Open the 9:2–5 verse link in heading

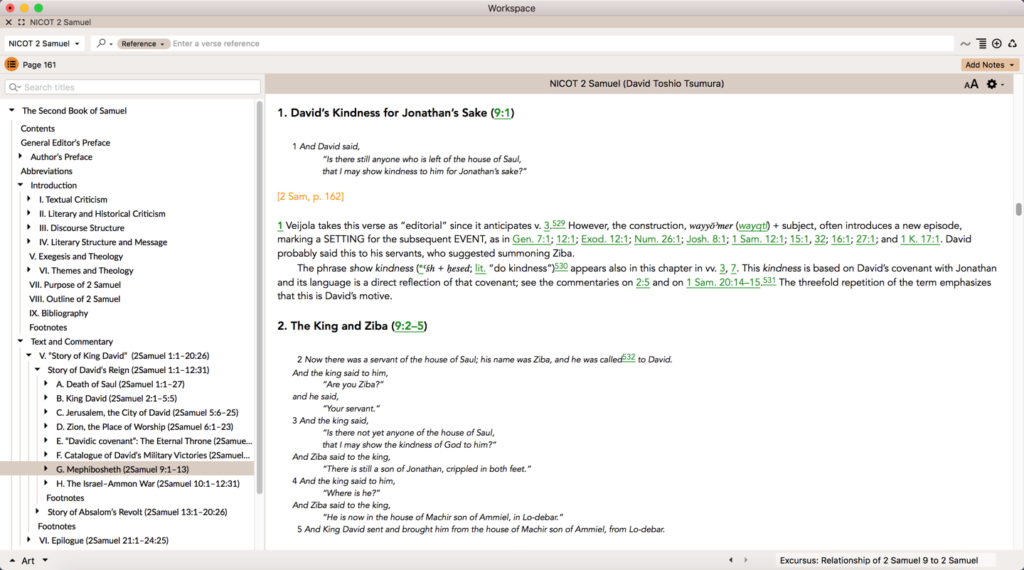pos(409,326)
